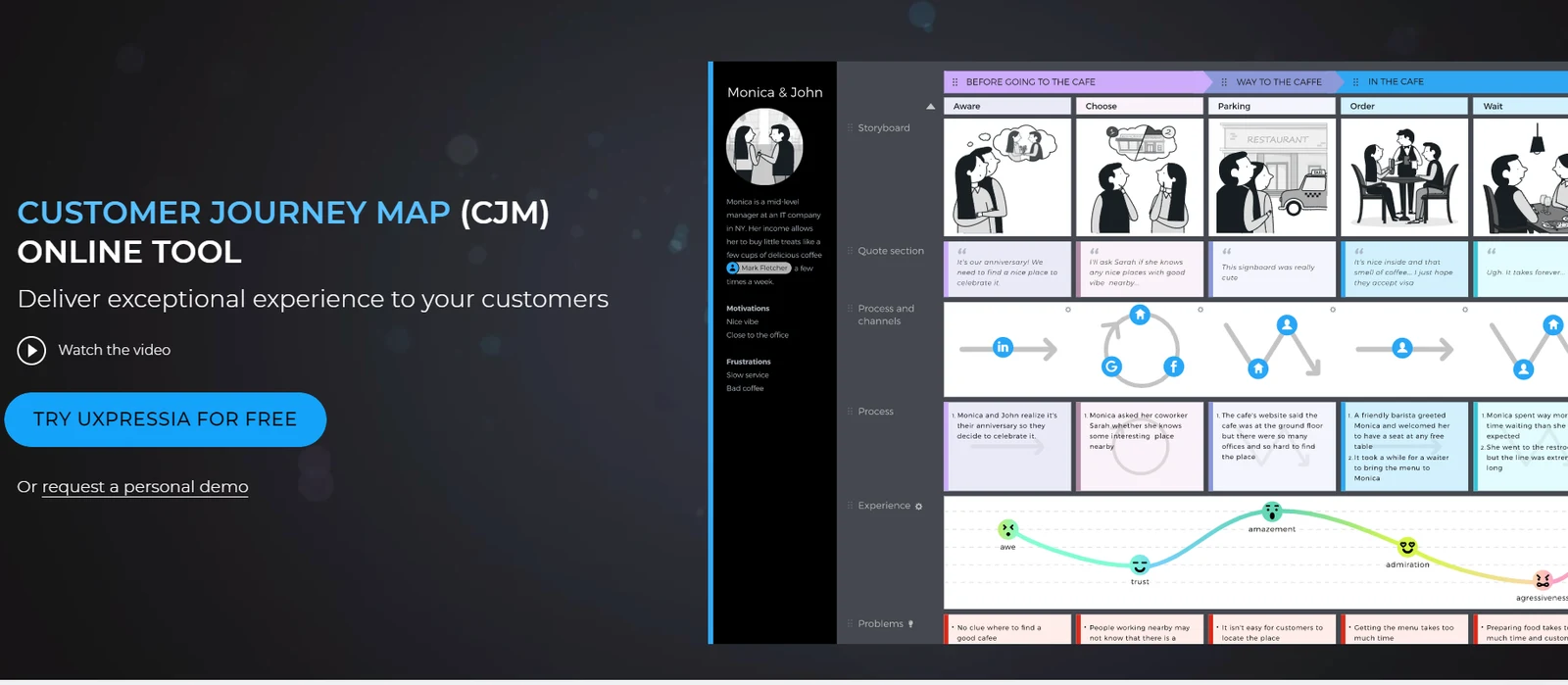This screenshot has height=685, width=1568.
Task: Click the person icon in the Wait channel cell
Action: (x=1523, y=368)
